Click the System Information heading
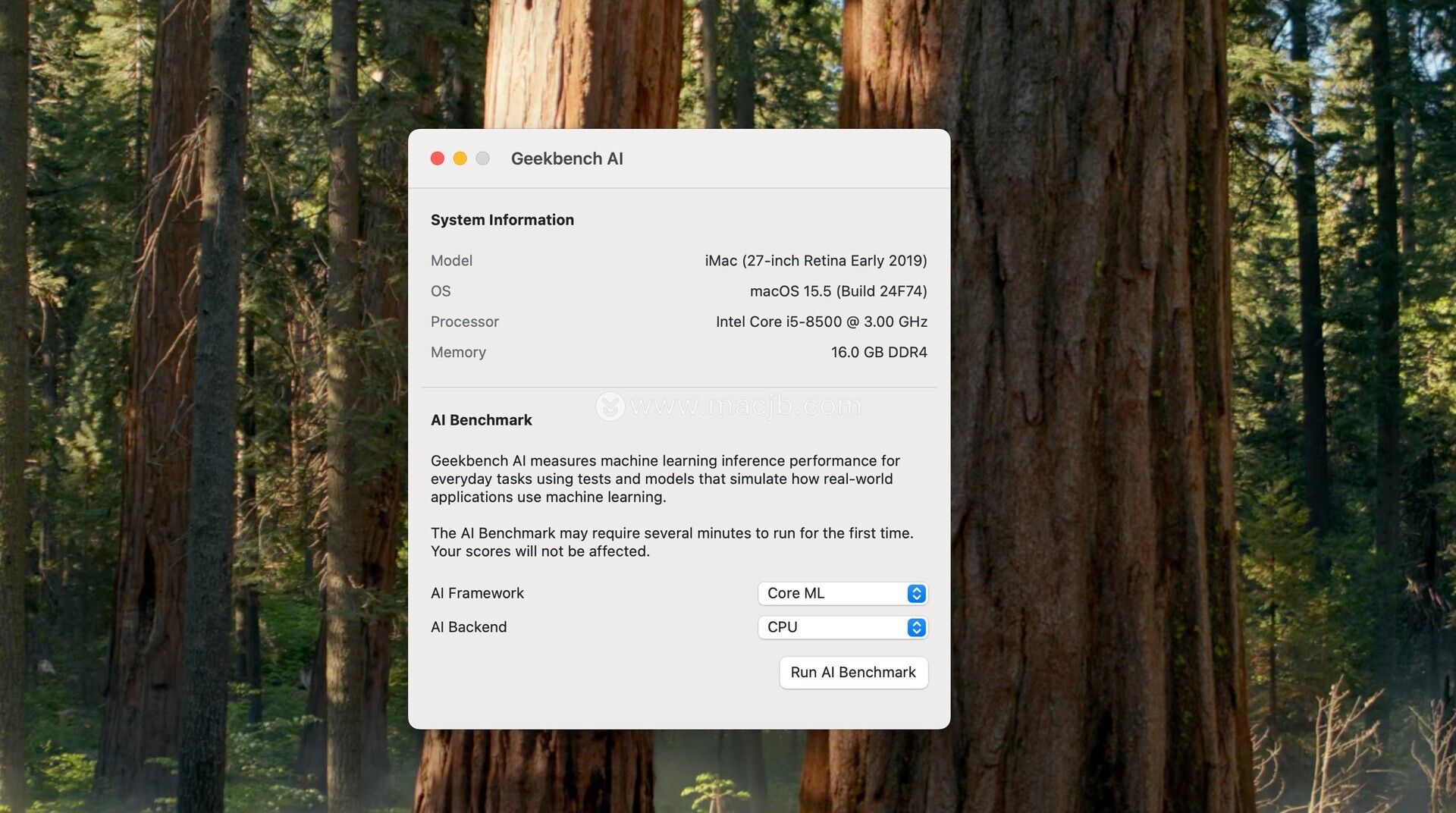This screenshot has height=813, width=1456. 502,220
